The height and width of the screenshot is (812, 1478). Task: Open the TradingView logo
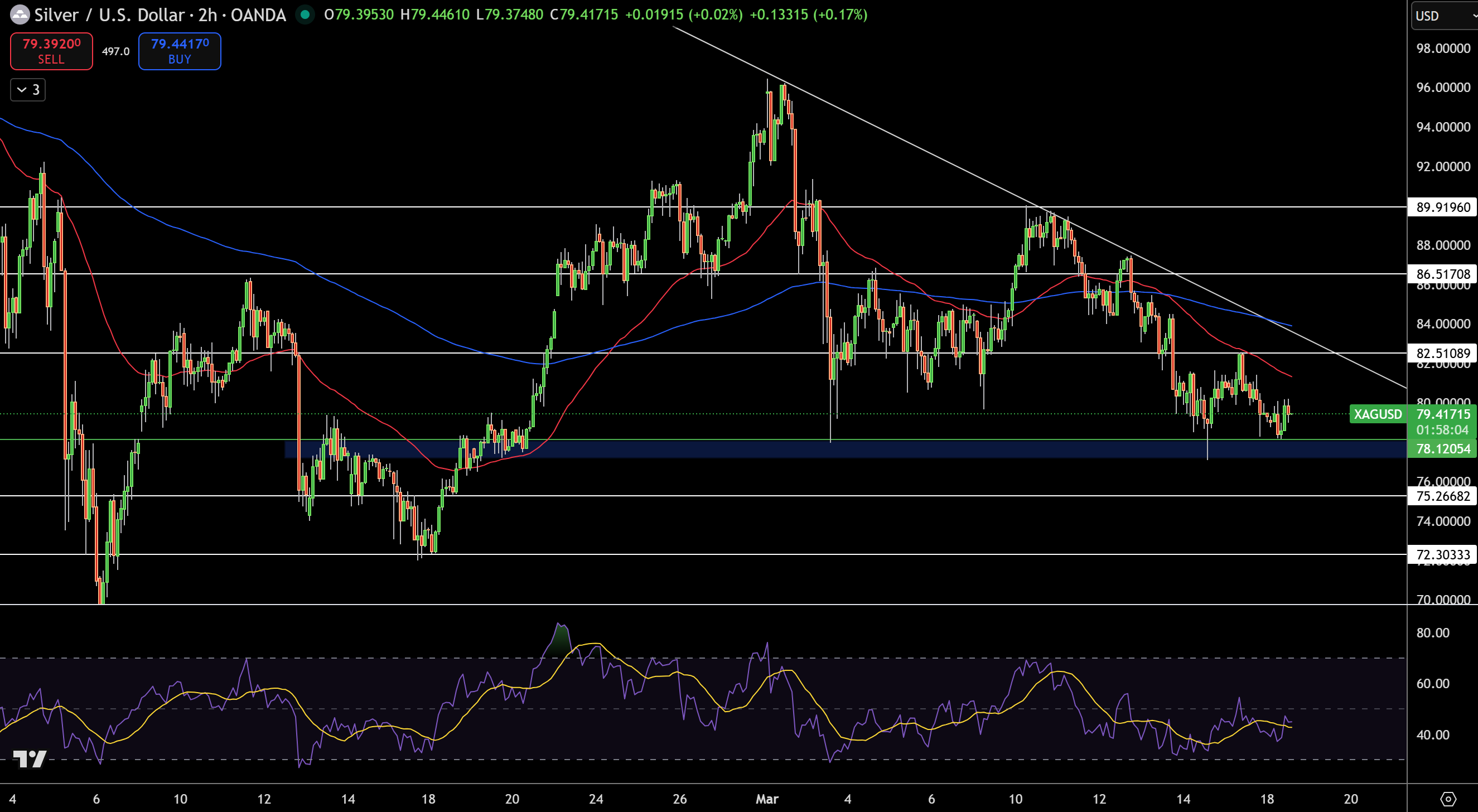coord(29,758)
